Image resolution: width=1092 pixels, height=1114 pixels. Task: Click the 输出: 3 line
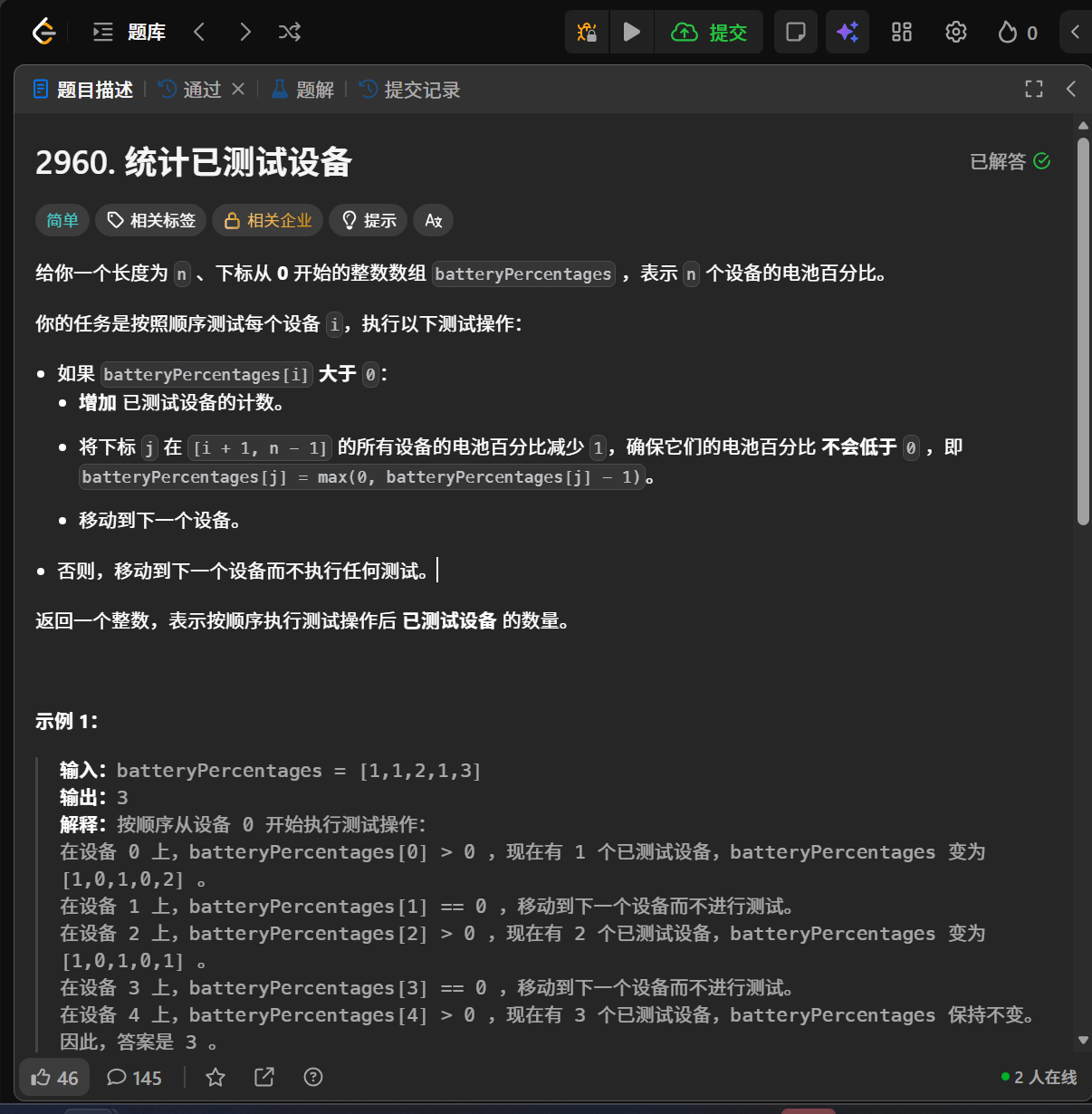(x=94, y=798)
